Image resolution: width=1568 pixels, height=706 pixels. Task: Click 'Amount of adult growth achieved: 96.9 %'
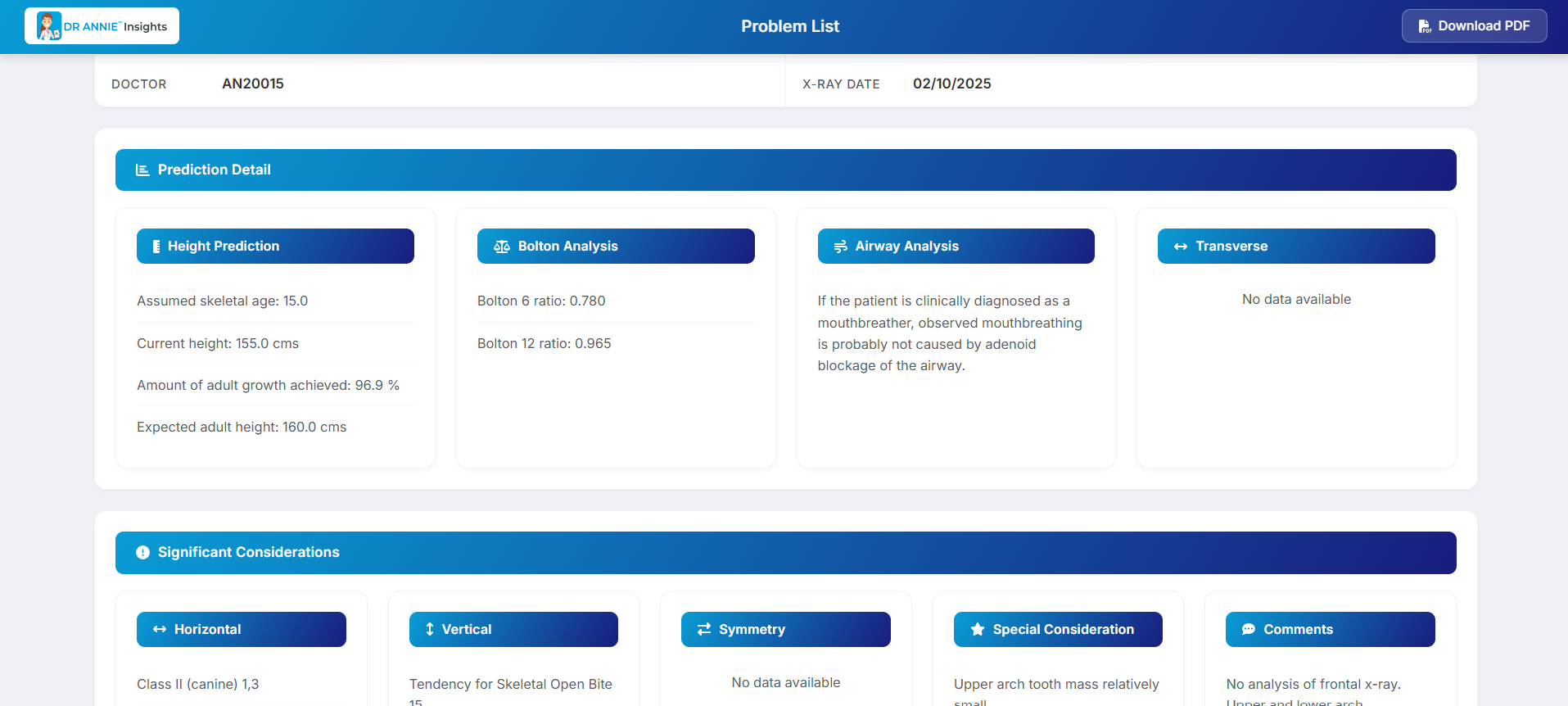269,386
